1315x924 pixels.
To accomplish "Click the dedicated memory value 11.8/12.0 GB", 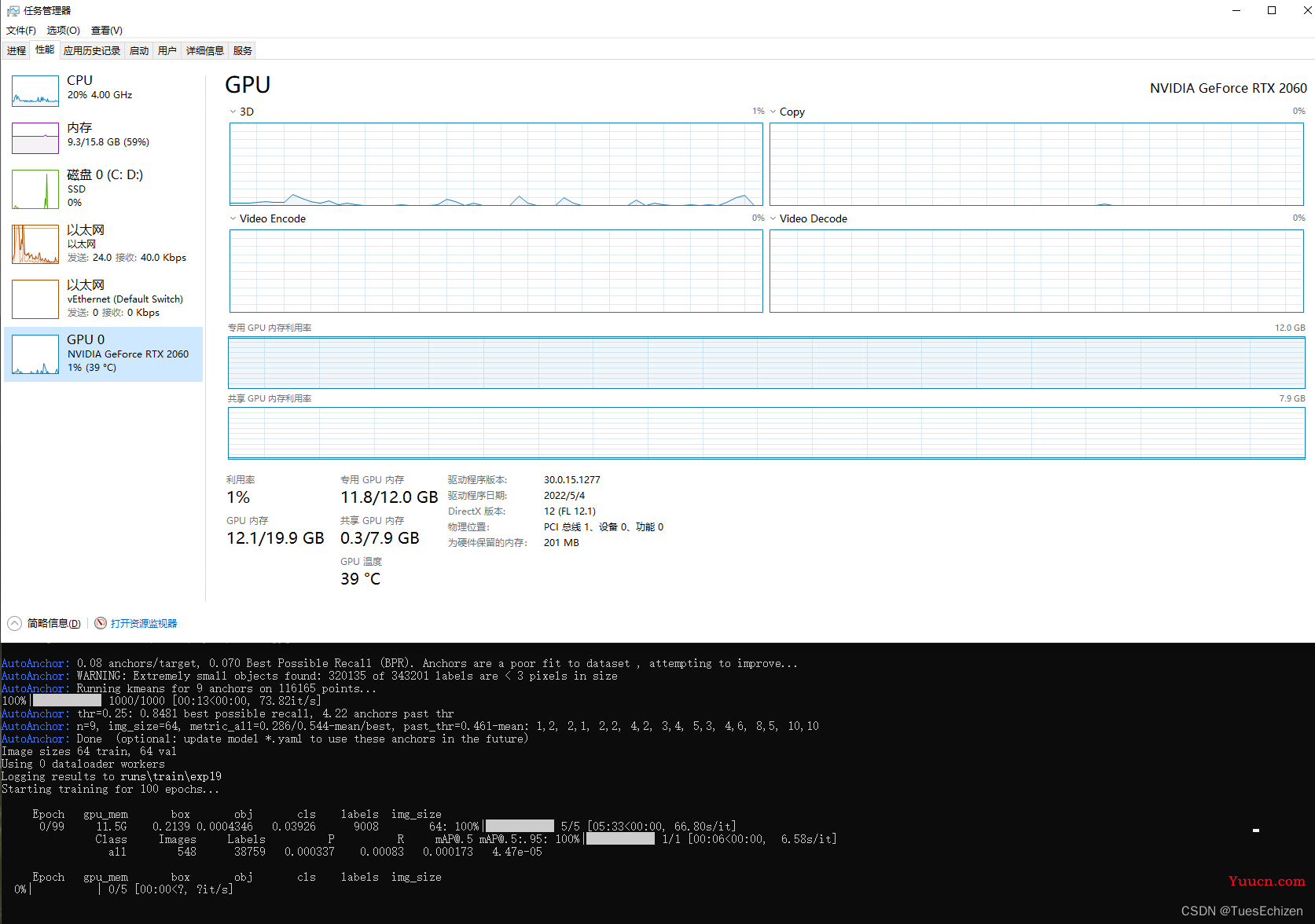I will [x=389, y=497].
